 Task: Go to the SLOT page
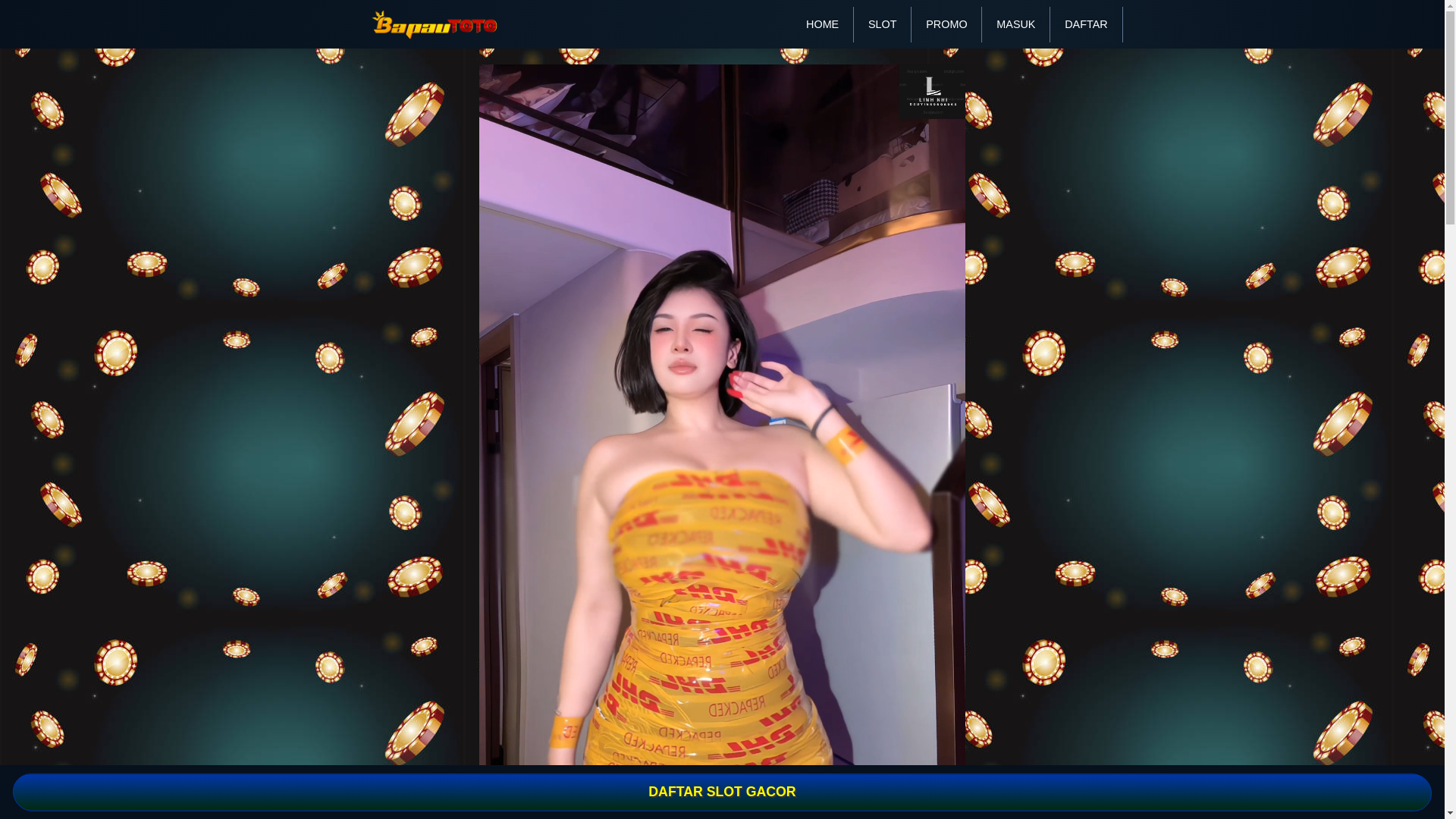[x=882, y=24]
